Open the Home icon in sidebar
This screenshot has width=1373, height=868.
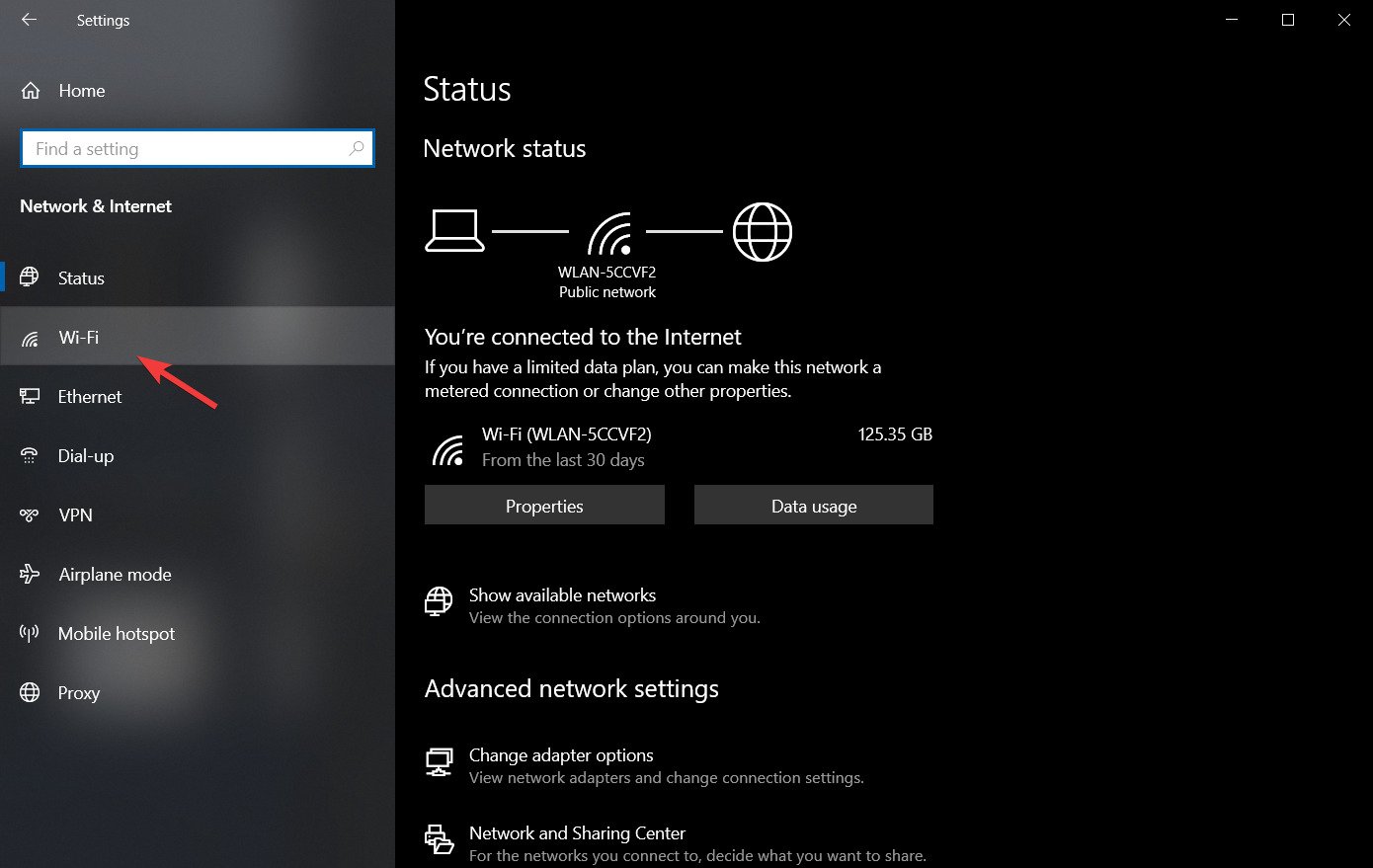point(31,91)
